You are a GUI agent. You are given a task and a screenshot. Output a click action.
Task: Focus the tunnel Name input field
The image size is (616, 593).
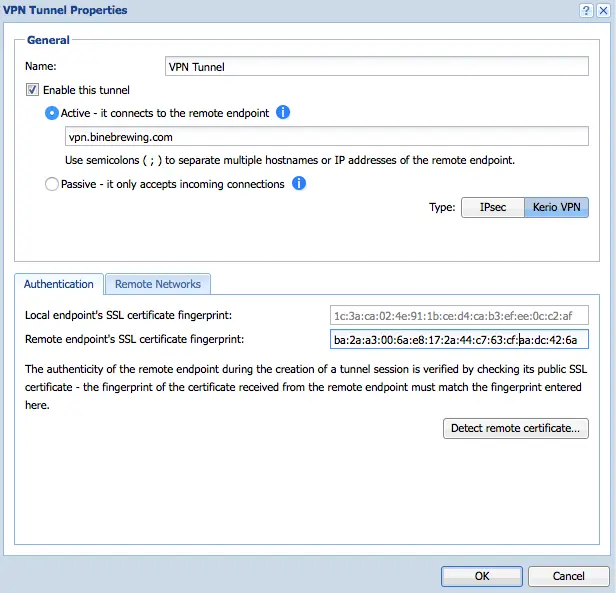click(x=376, y=66)
